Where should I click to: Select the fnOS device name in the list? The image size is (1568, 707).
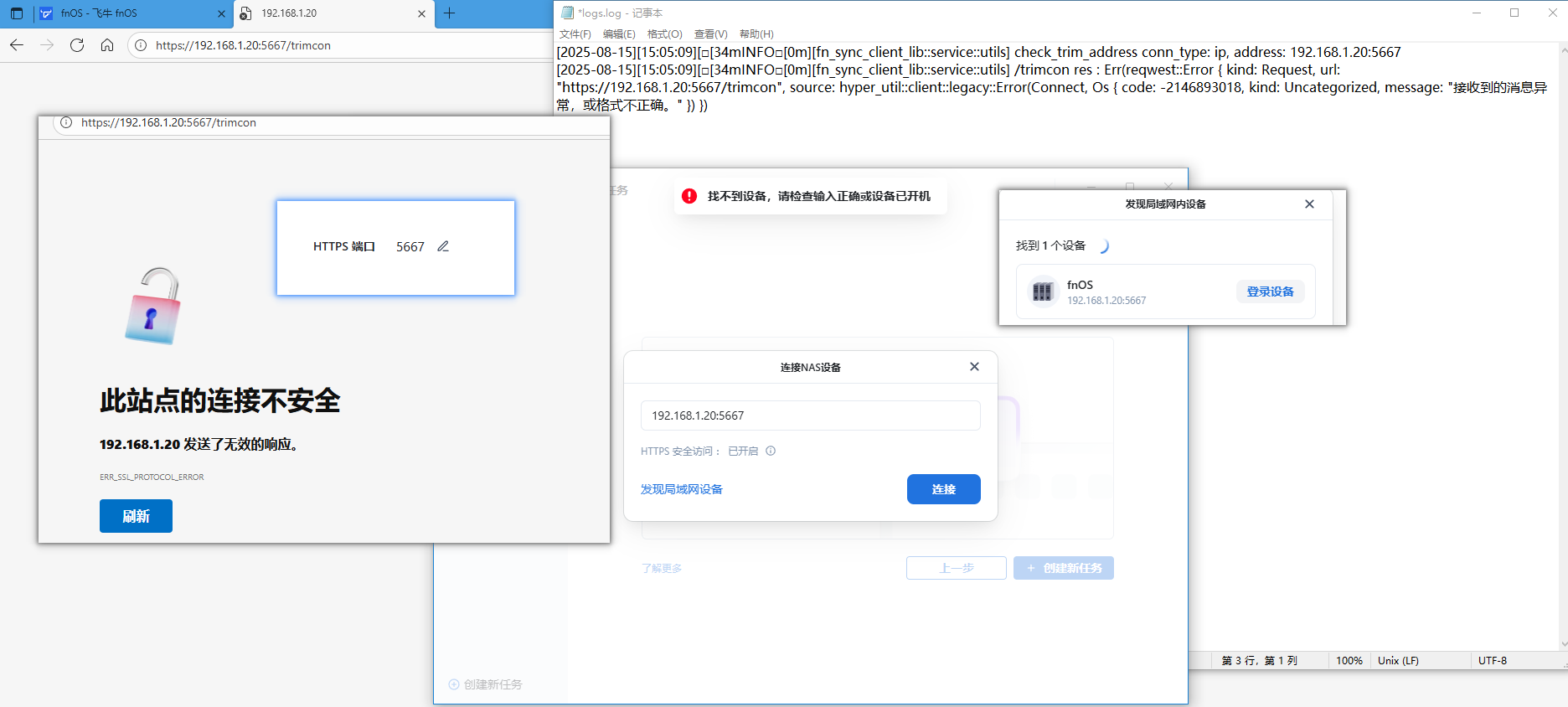click(1080, 285)
